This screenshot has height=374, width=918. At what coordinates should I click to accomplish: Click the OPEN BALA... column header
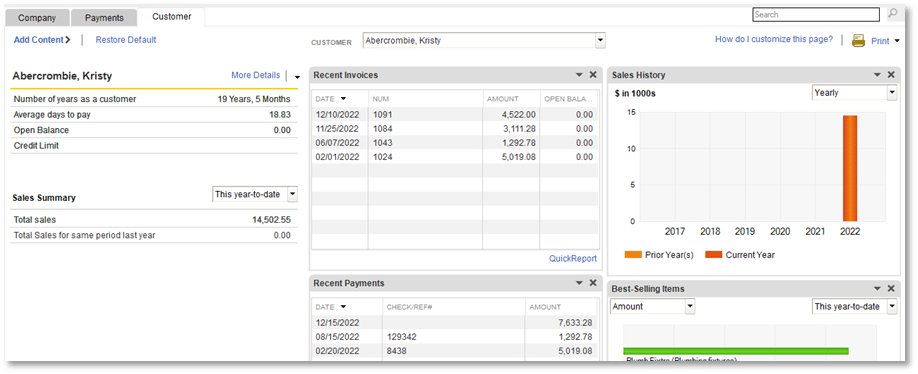(568, 99)
